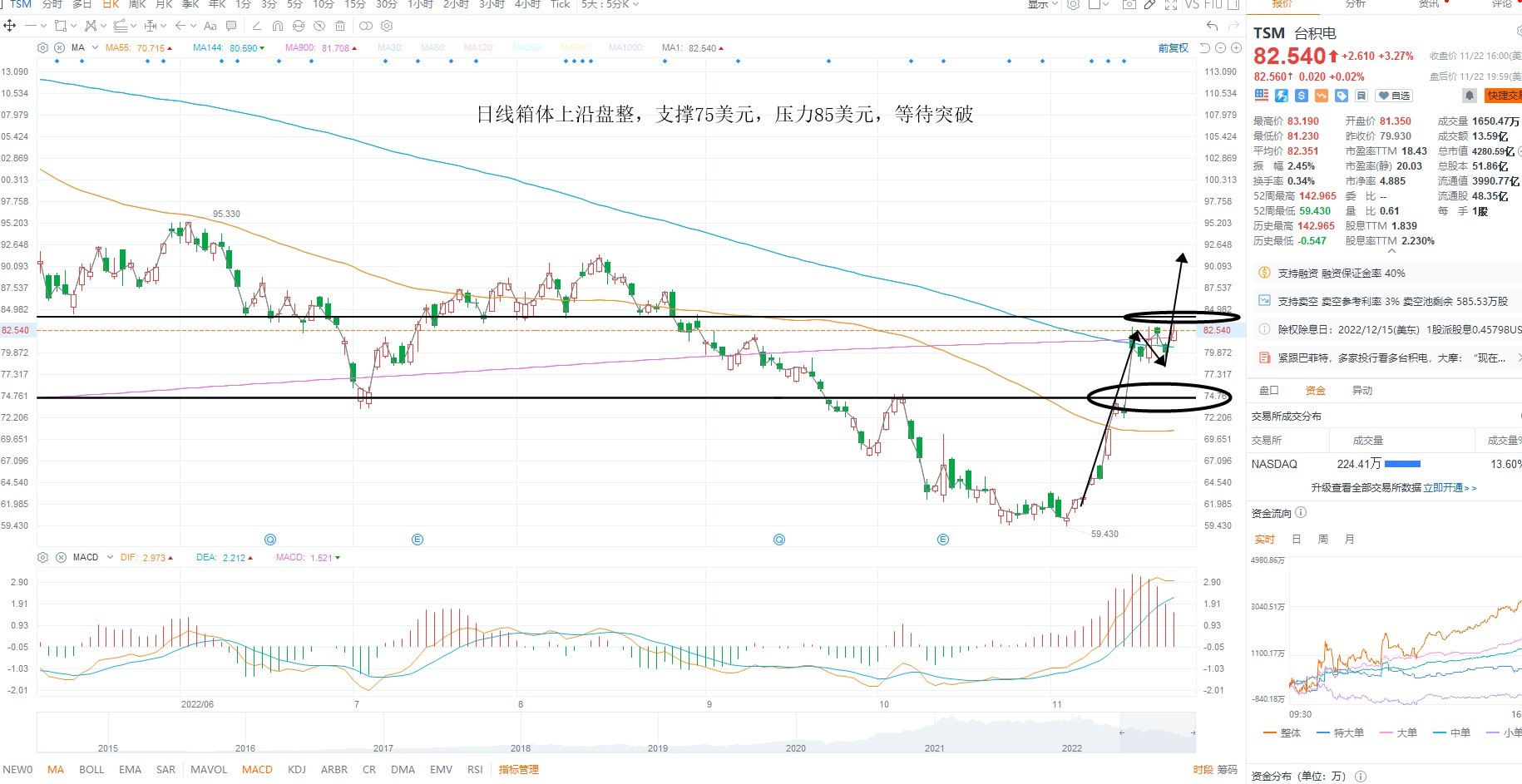Toggle 中单 series in flow legend

pos(1452,732)
